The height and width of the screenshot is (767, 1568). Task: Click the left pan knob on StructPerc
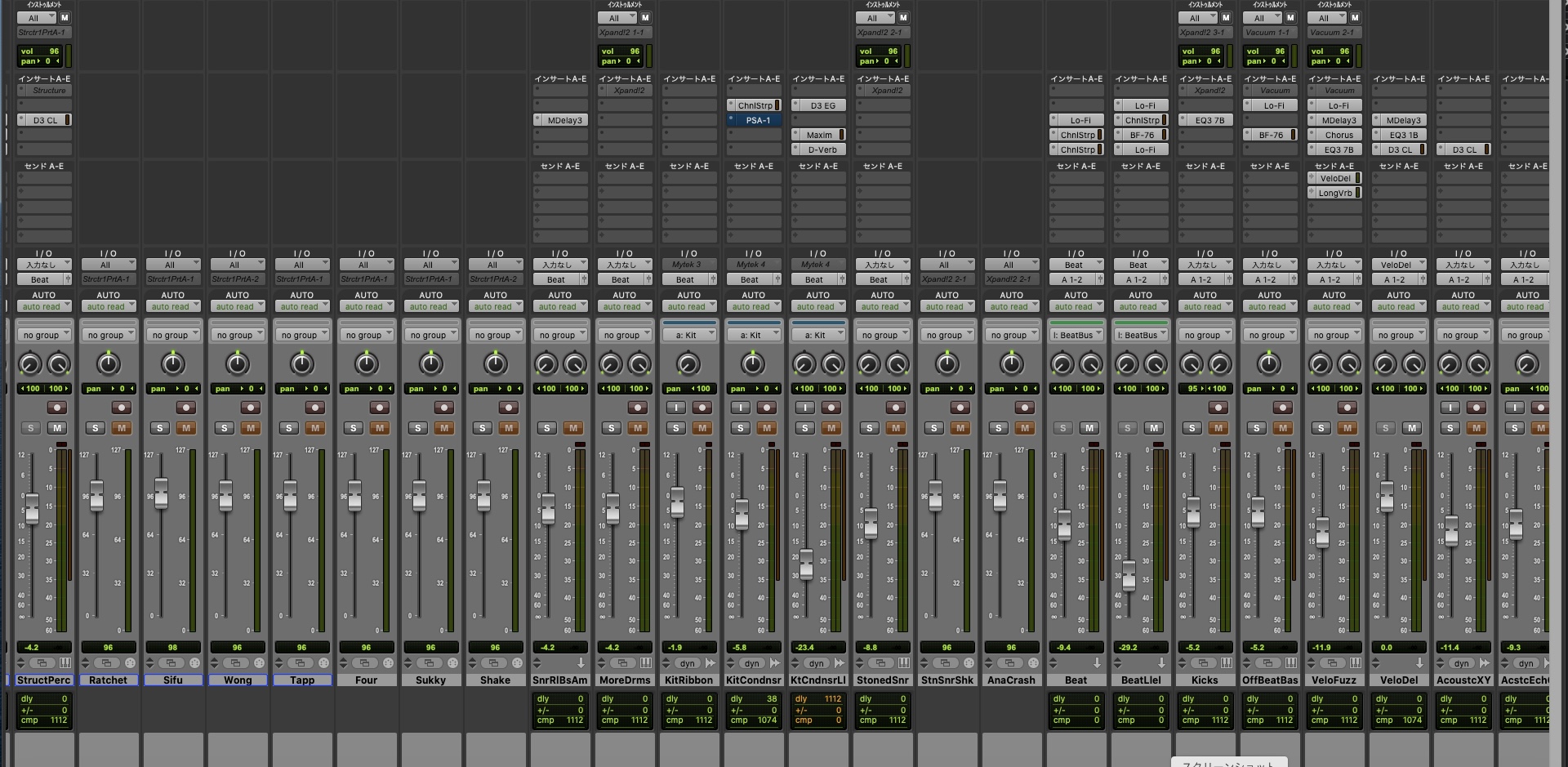(29, 363)
